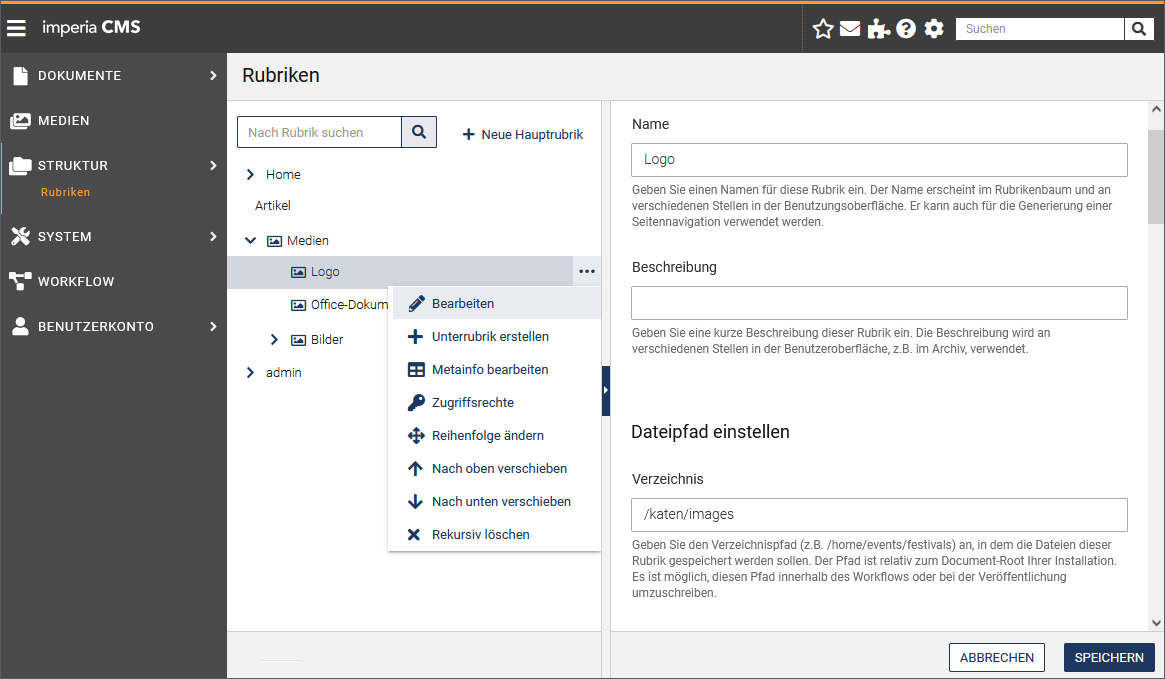The image size is (1165, 679).
Task: Click the Medien picture icon
Action: (x=20, y=120)
